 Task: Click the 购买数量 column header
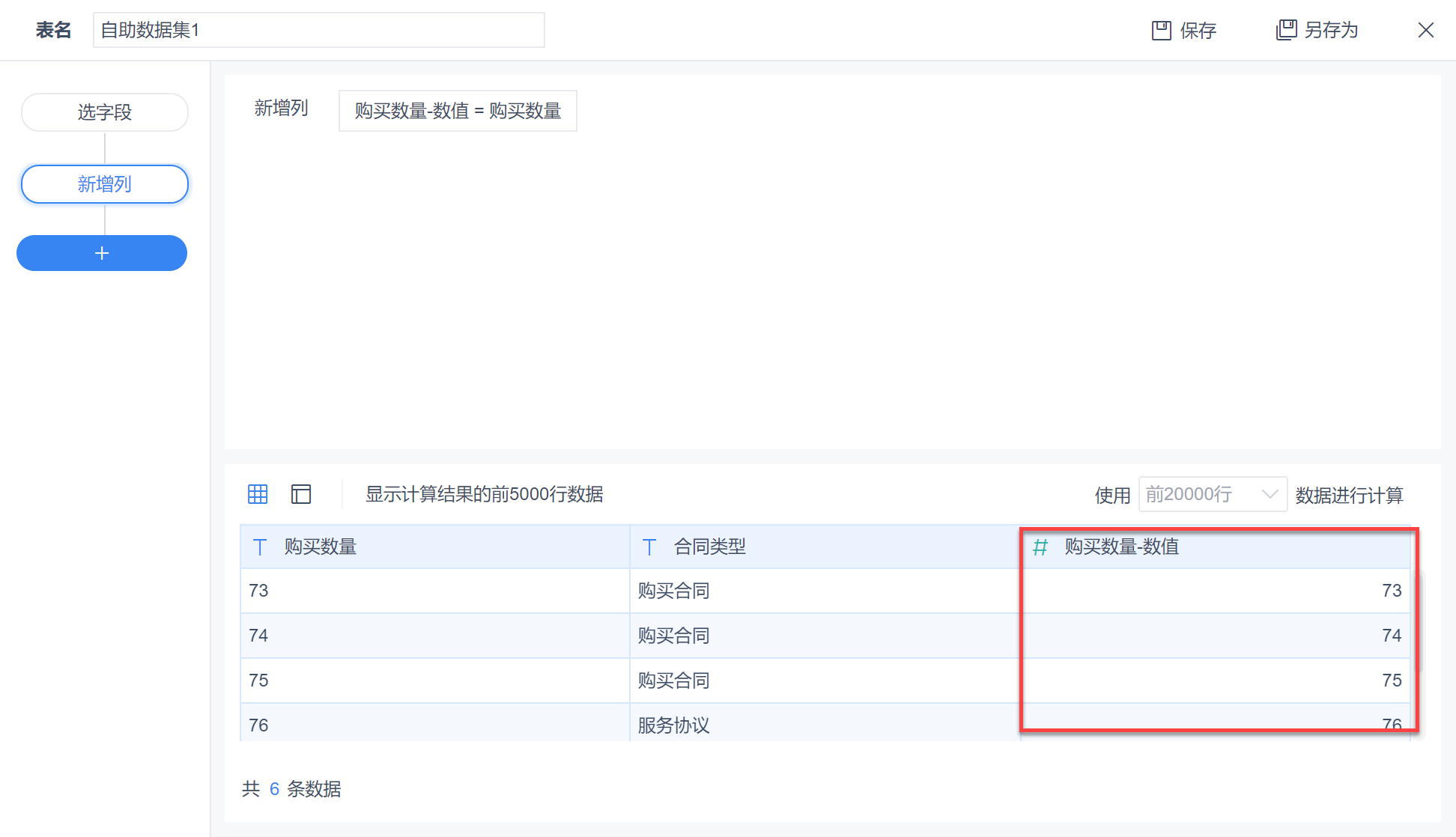(x=321, y=547)
